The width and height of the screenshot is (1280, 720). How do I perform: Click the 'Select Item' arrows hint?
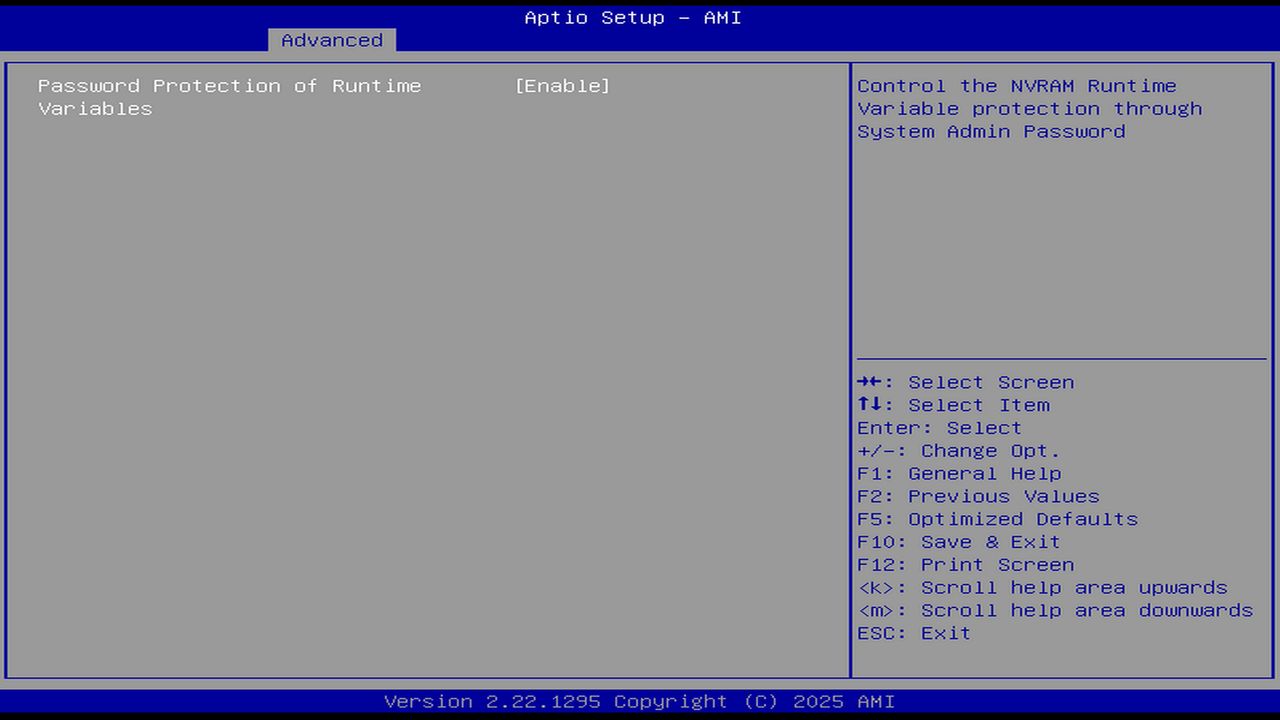tap(954, 405)
